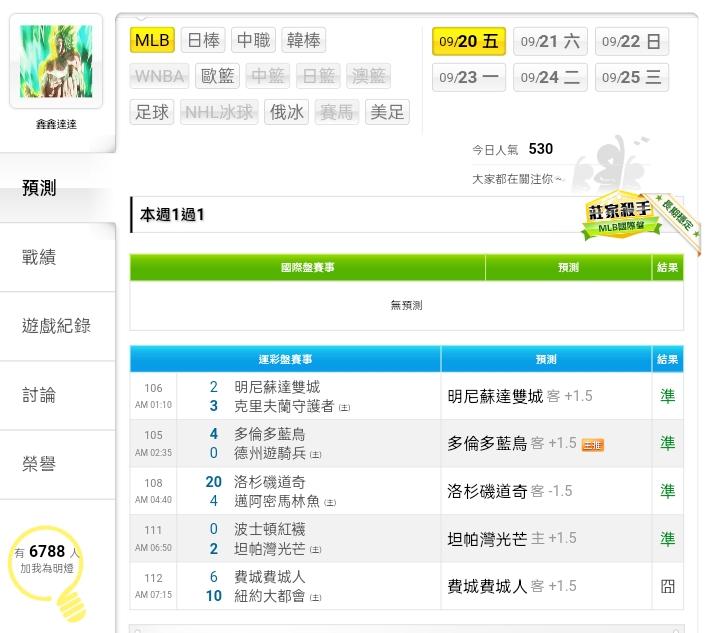Click team 費城費城人 in game 112
This screenshot has height=633, width=720.
coord(270,577)
